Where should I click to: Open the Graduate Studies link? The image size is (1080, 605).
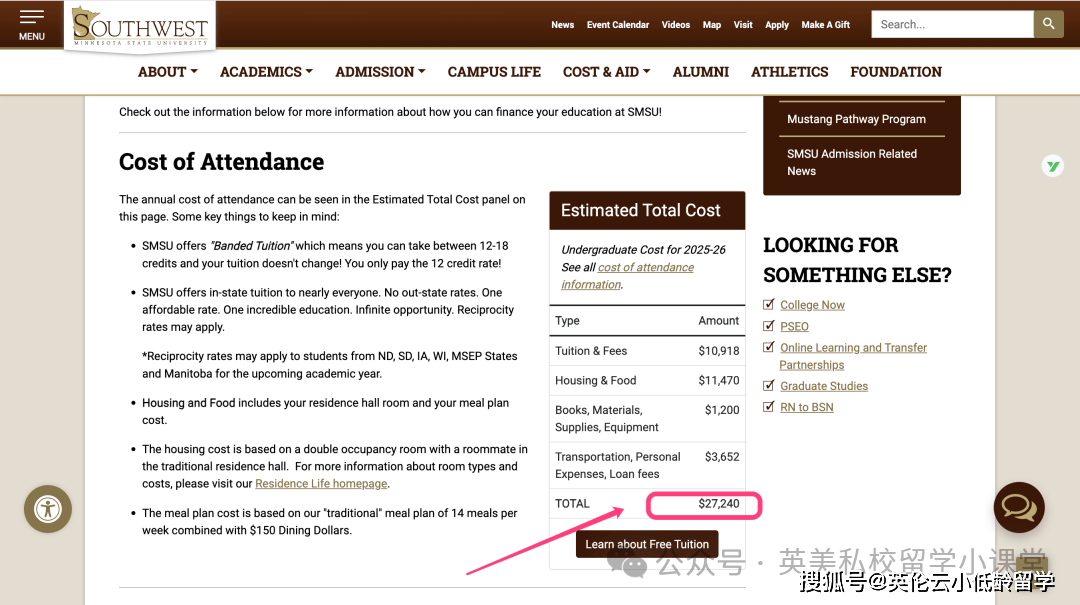click(x=823, y=386)
